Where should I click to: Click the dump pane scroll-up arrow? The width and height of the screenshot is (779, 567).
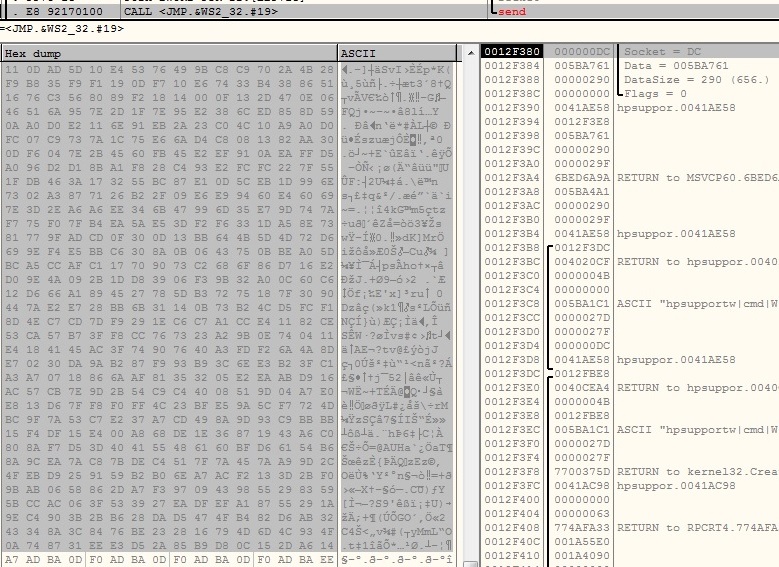click(471, 52)
